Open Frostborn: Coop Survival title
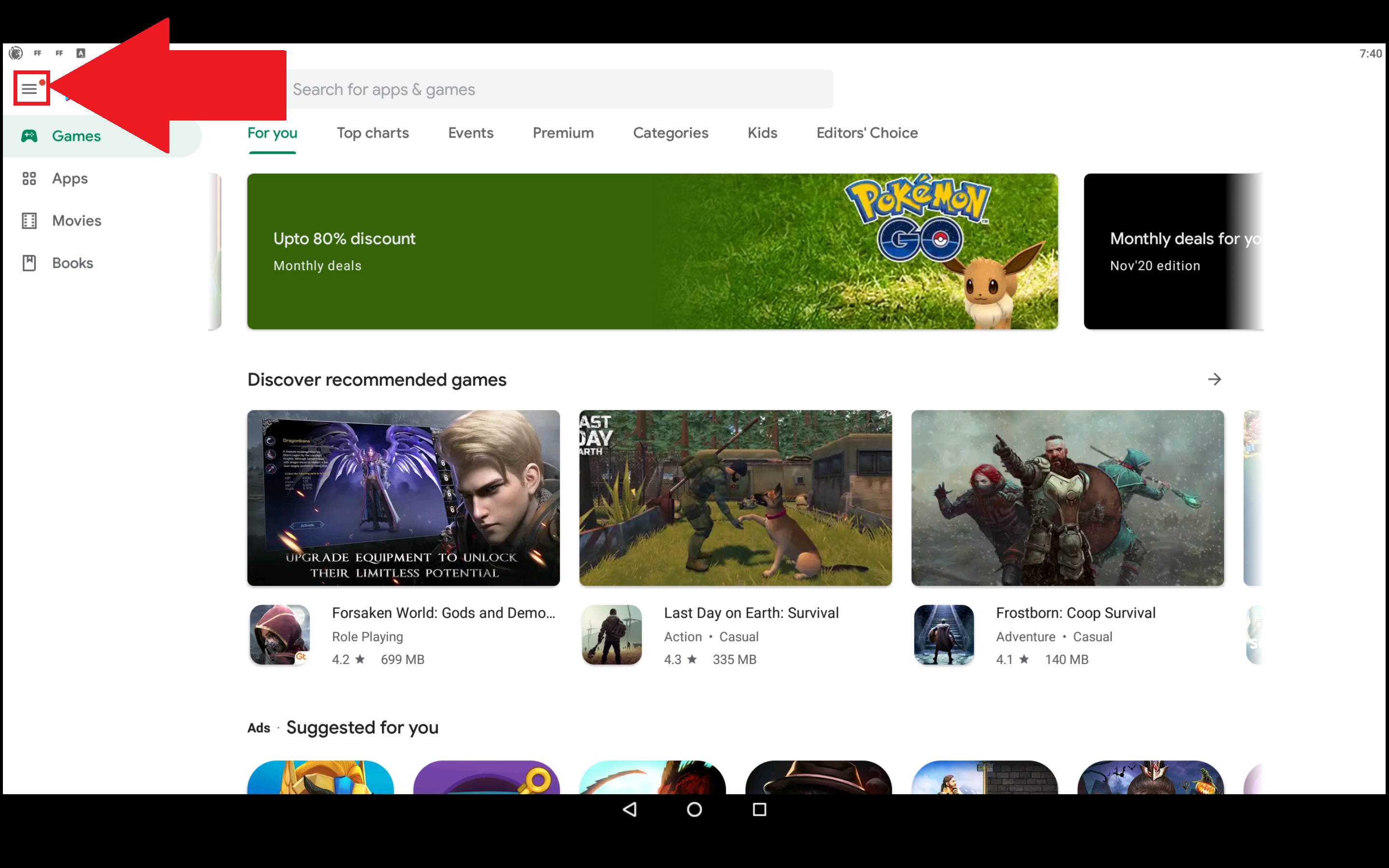The width and height of the screenshot is (1389, 868). [1076, 613]
